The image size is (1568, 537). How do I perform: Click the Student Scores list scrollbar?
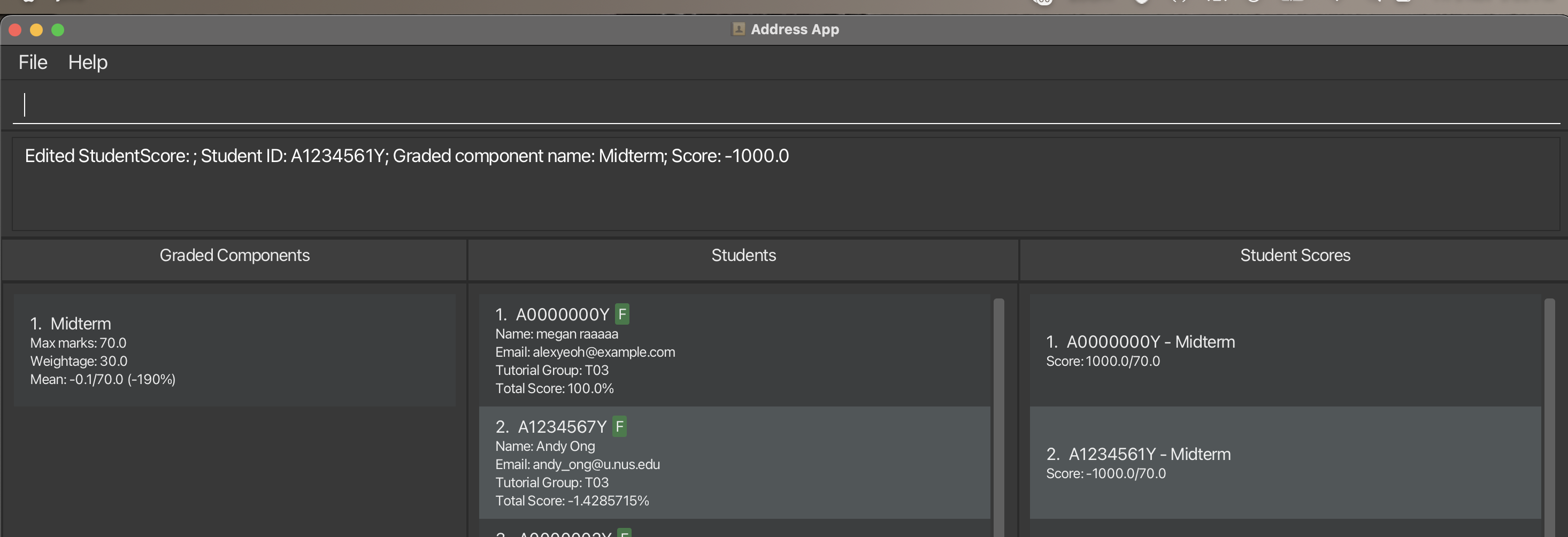coord(1549,418)
